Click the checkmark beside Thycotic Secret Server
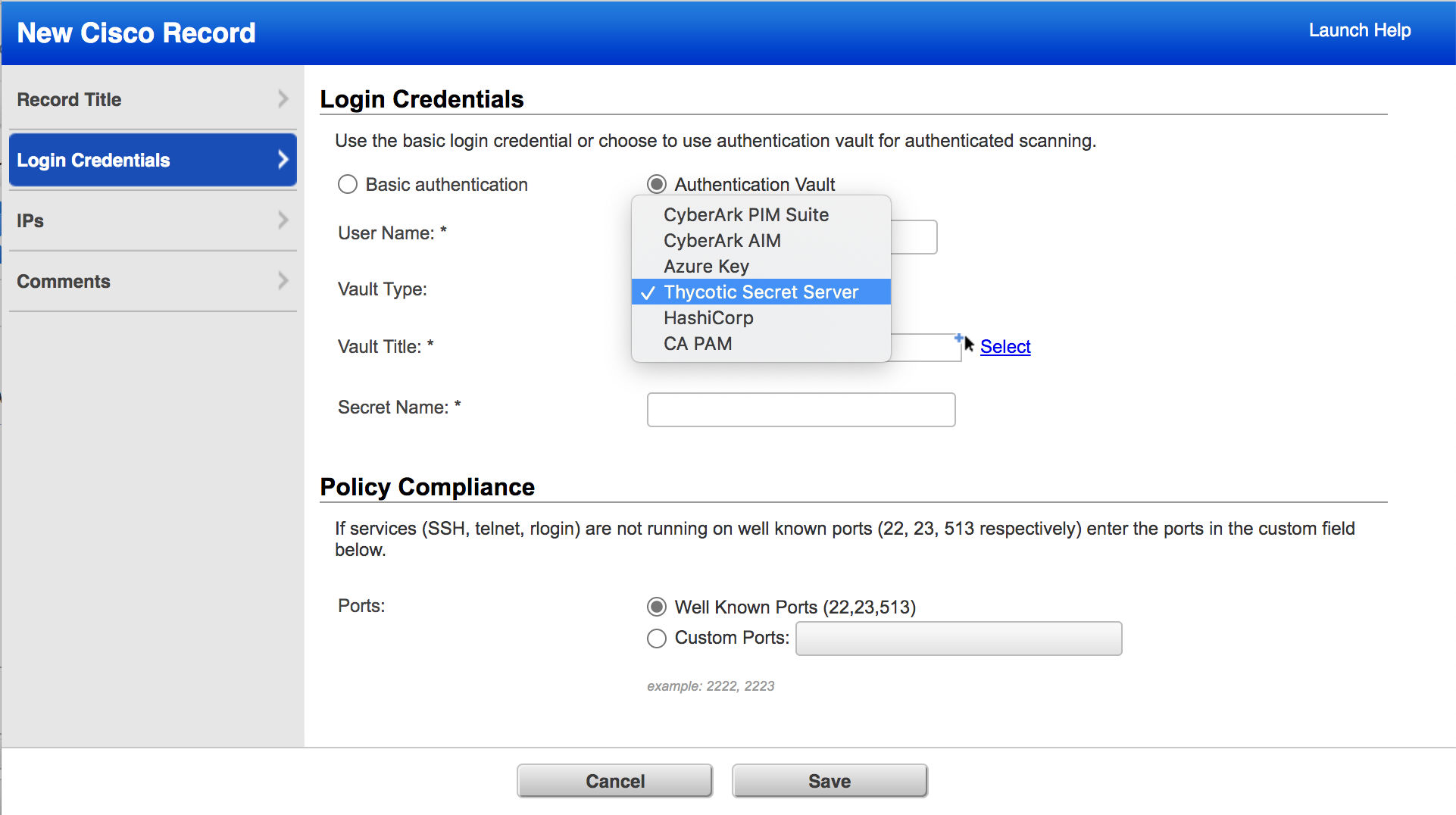 [x=648, y=293]
